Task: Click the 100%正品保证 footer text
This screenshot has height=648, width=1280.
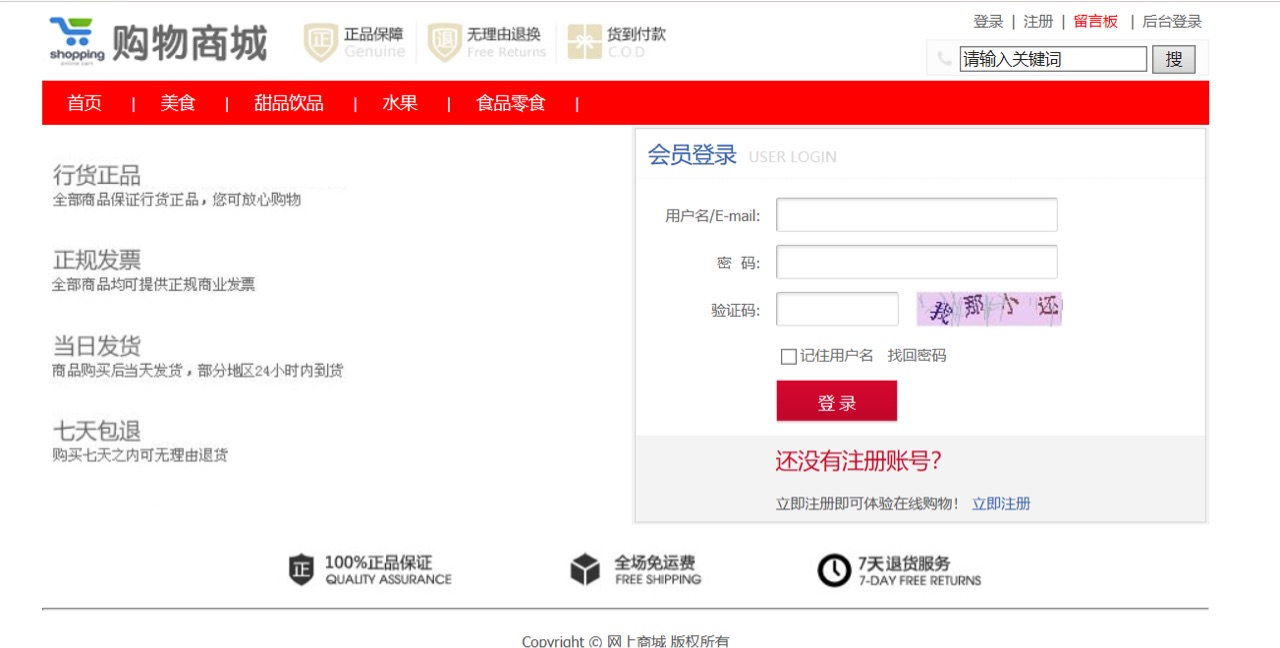Action: click(x=378, y=563)
